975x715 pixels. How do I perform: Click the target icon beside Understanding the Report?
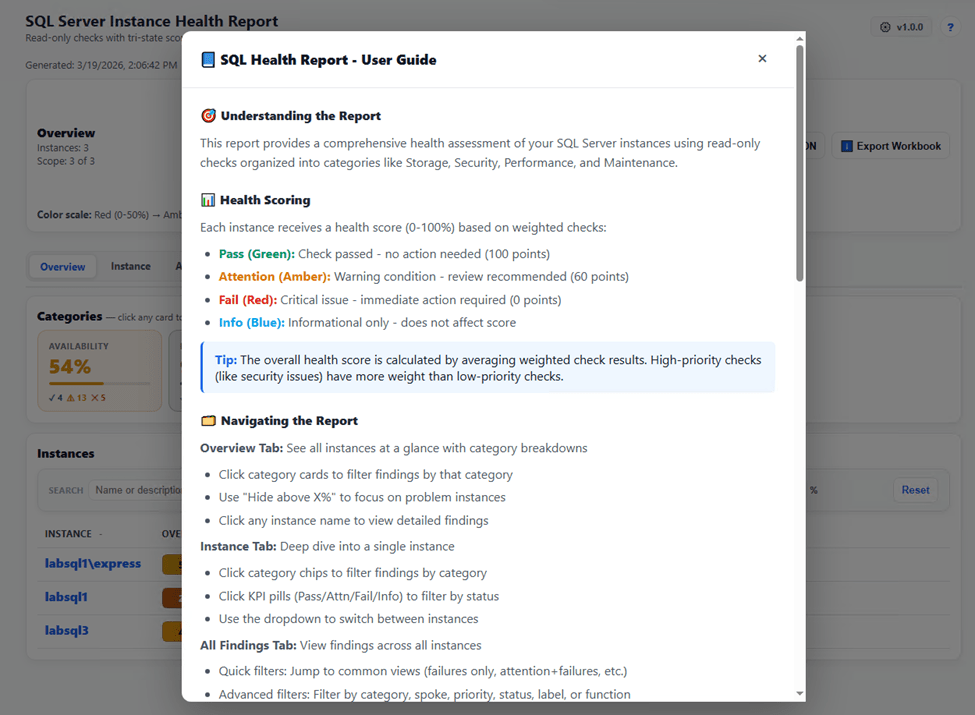click(208, 116)
